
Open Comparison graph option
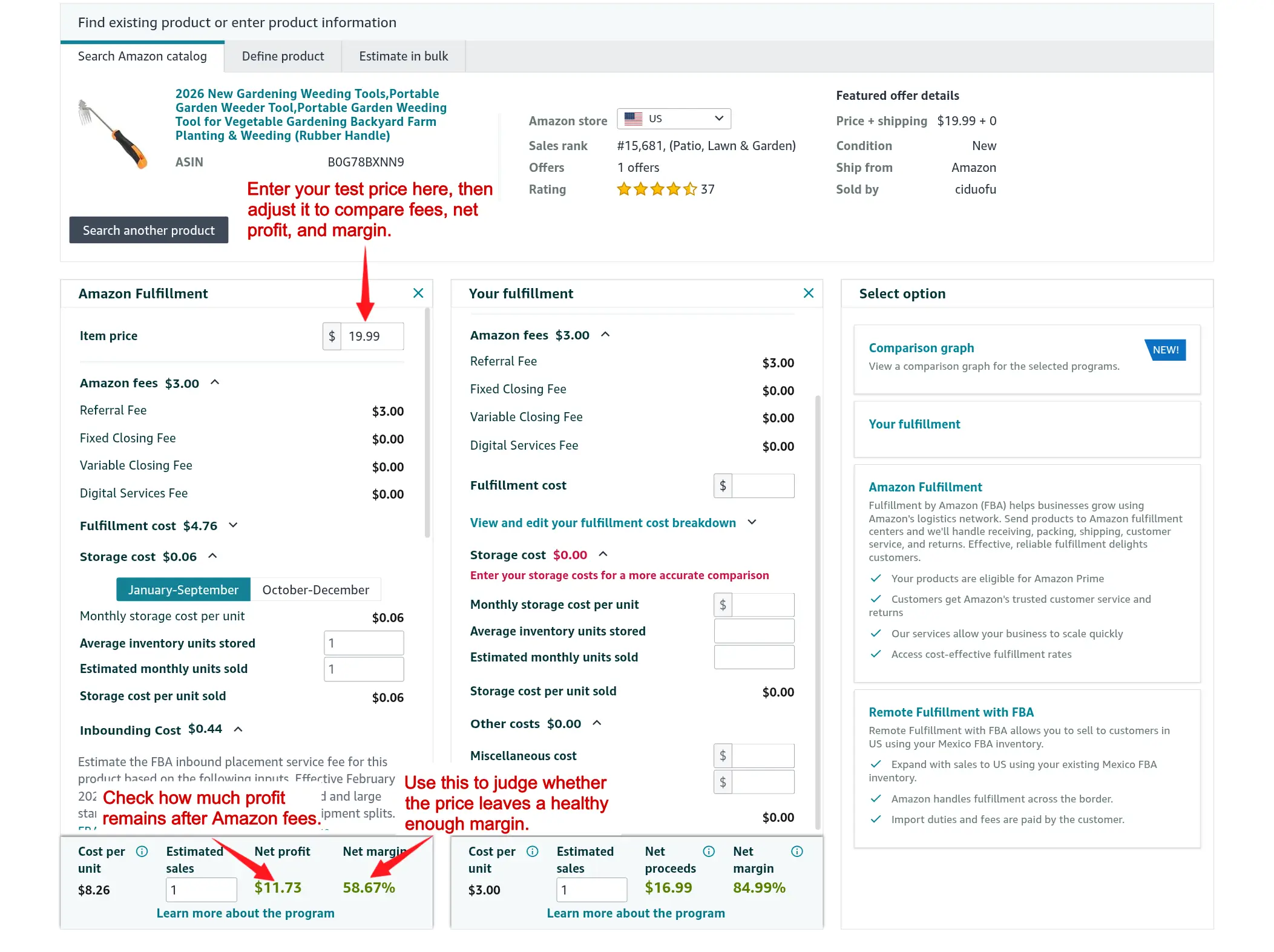tap(921, 348)
